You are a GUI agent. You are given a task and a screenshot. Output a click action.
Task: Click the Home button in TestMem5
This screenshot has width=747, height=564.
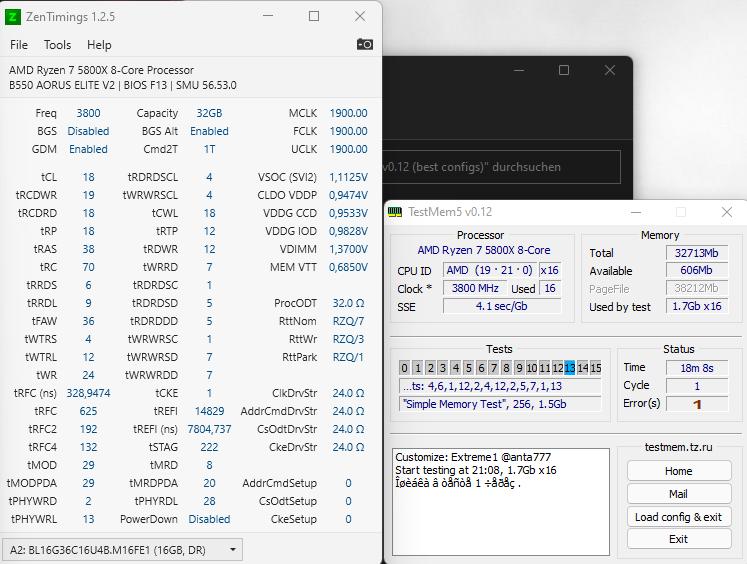679,471
